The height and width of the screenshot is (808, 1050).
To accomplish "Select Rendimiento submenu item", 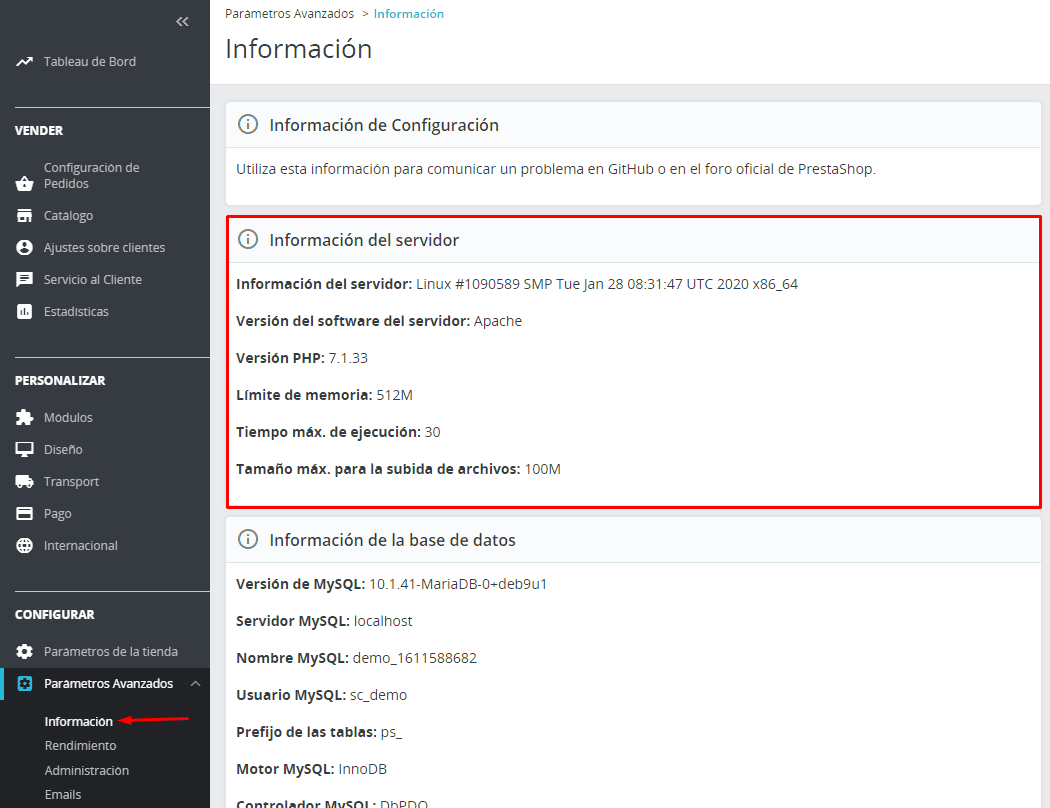I will point(80,746).
